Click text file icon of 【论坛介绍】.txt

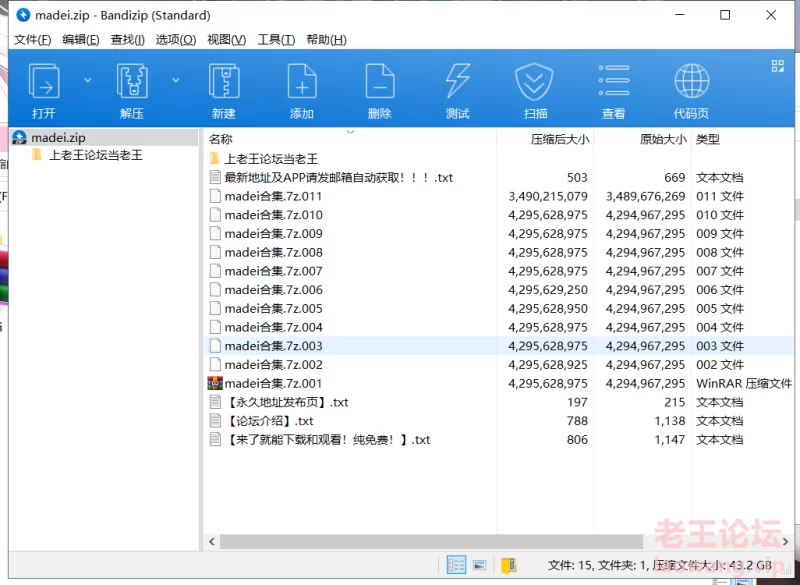tap(215, 421)
